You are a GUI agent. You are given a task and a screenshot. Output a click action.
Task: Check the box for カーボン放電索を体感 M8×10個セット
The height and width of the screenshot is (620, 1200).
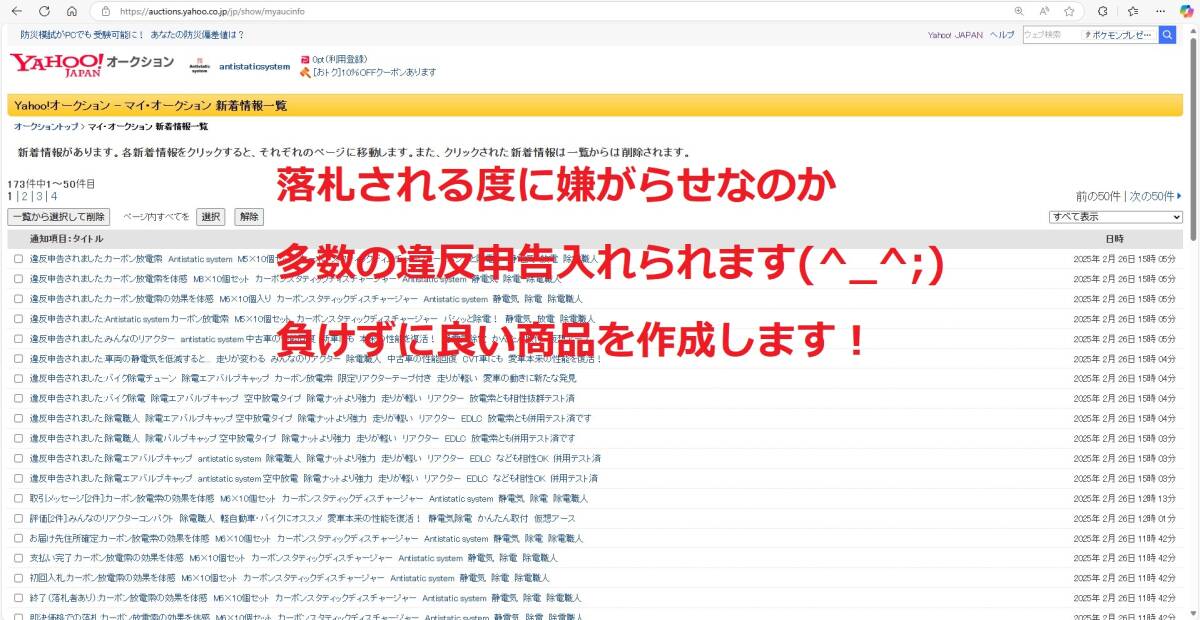(18, 278)
